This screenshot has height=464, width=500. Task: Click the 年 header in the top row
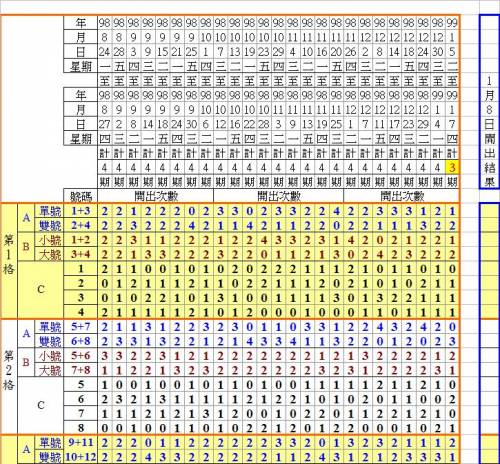(x=81, y=23)
